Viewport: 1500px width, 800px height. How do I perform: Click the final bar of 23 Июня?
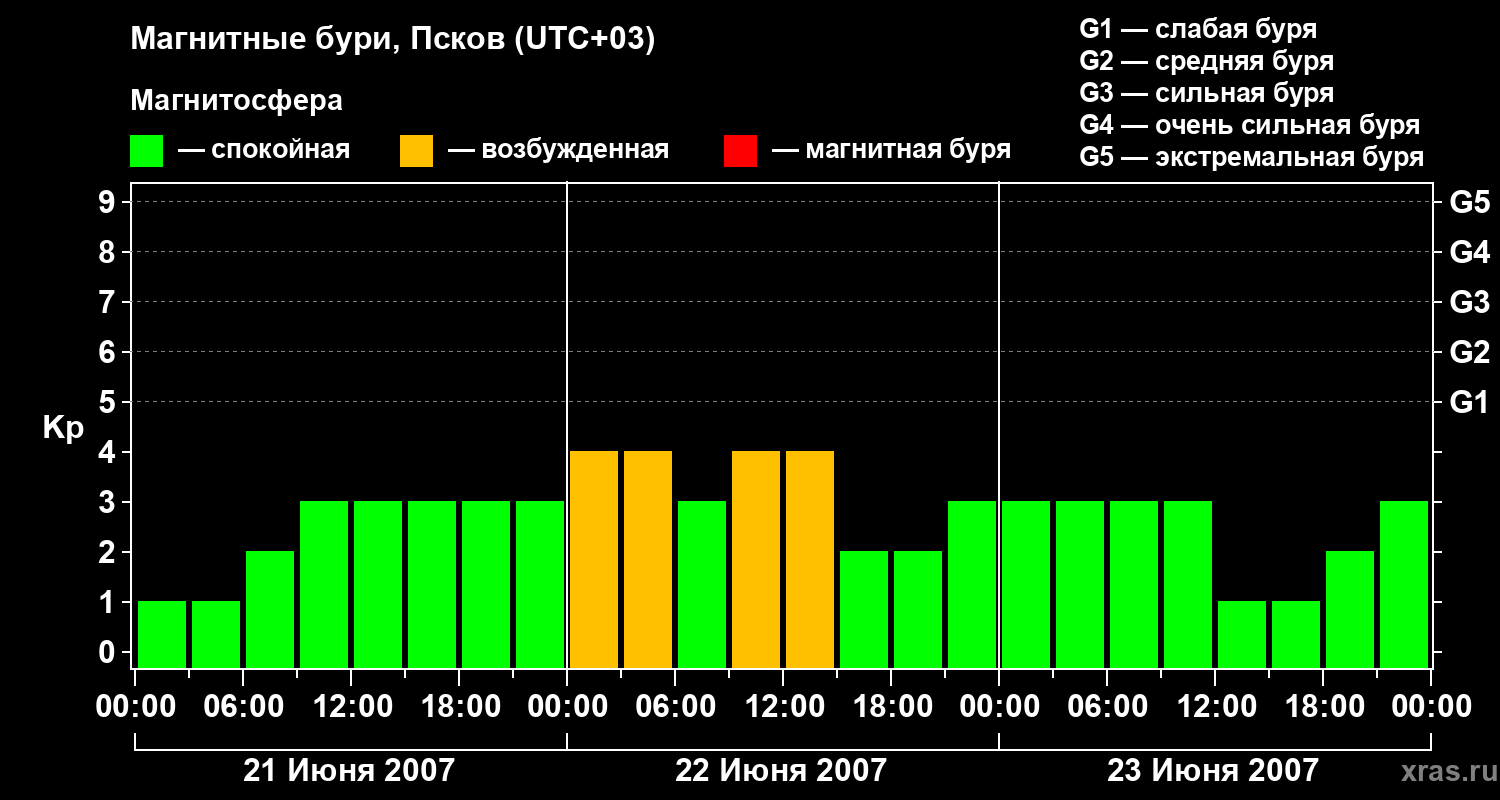coord(1404,584)
